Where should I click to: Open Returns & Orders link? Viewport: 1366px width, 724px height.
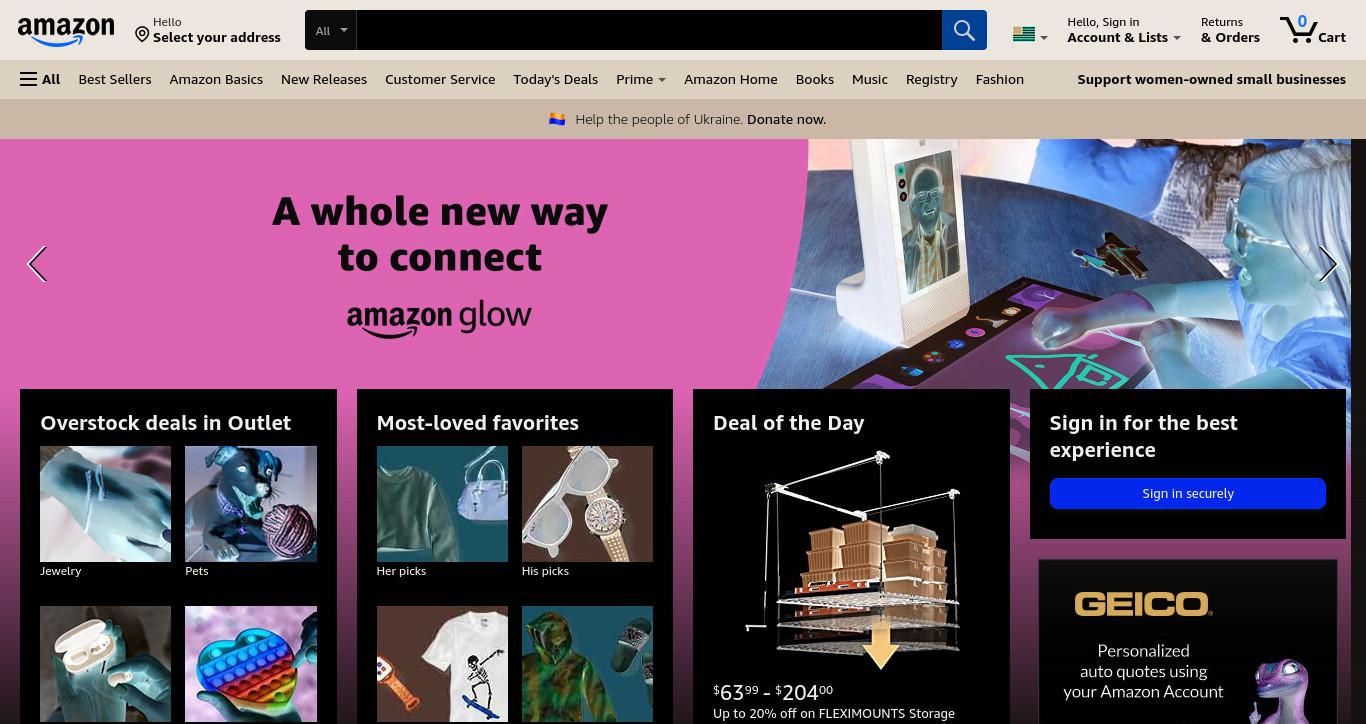pyautogui.click(x=1230, y=30)
